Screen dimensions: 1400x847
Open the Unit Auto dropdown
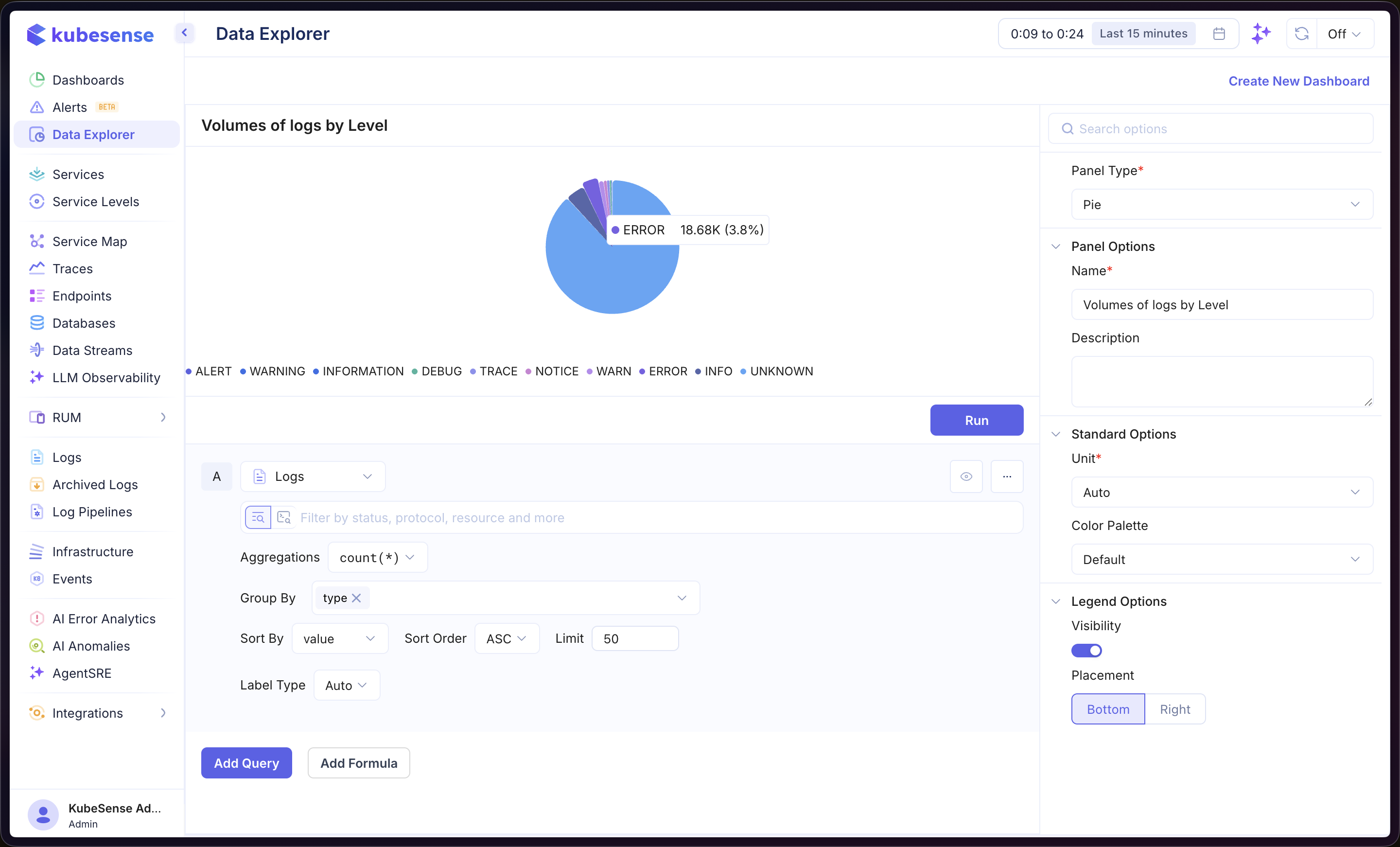[x=1222, y=492]
